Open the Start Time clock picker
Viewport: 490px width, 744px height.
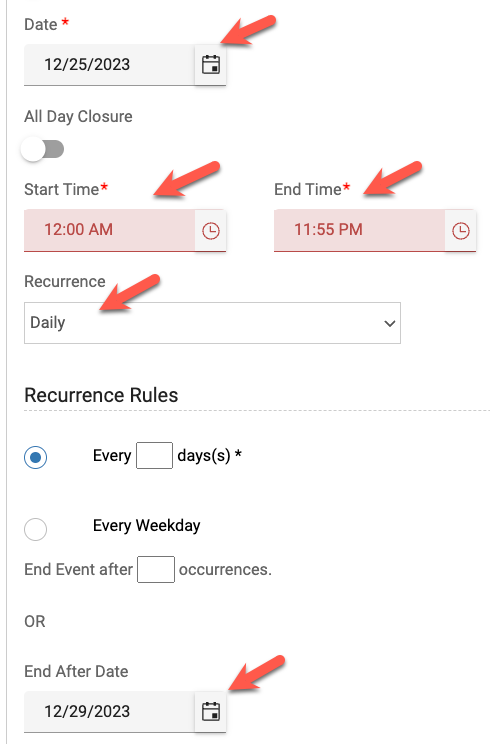[x=211, y=231]
